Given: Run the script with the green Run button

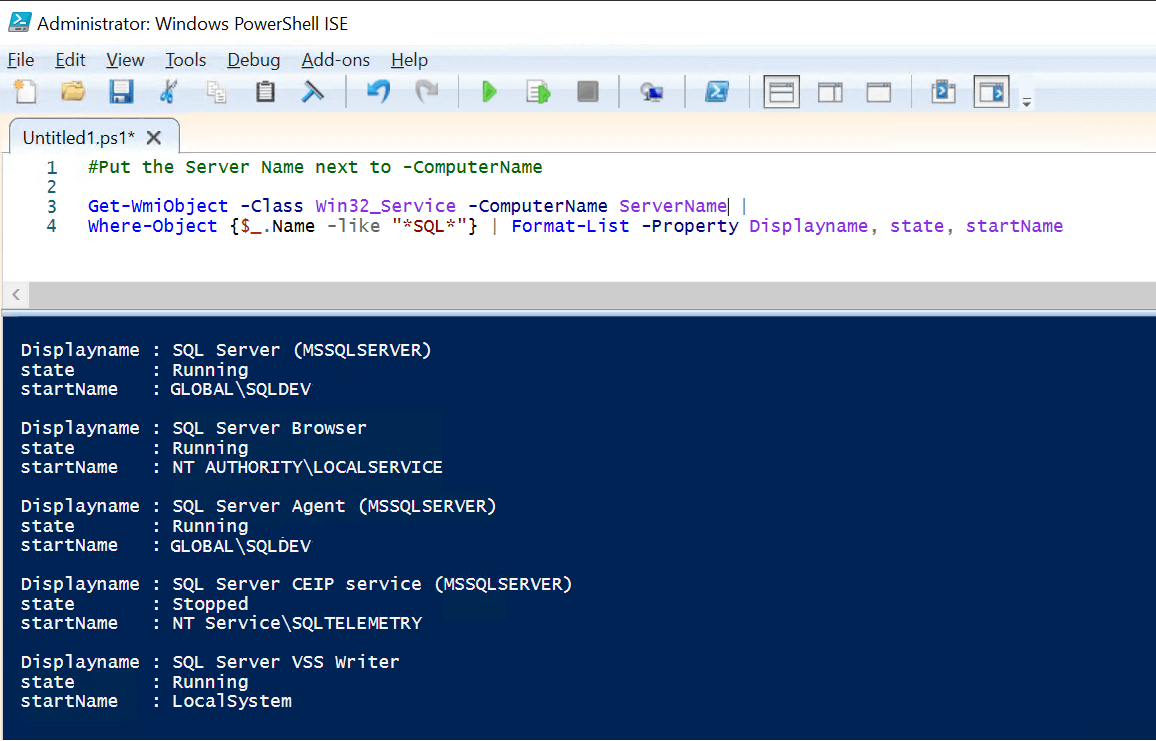Looking at the screenshot, I should tap(488, 91).
